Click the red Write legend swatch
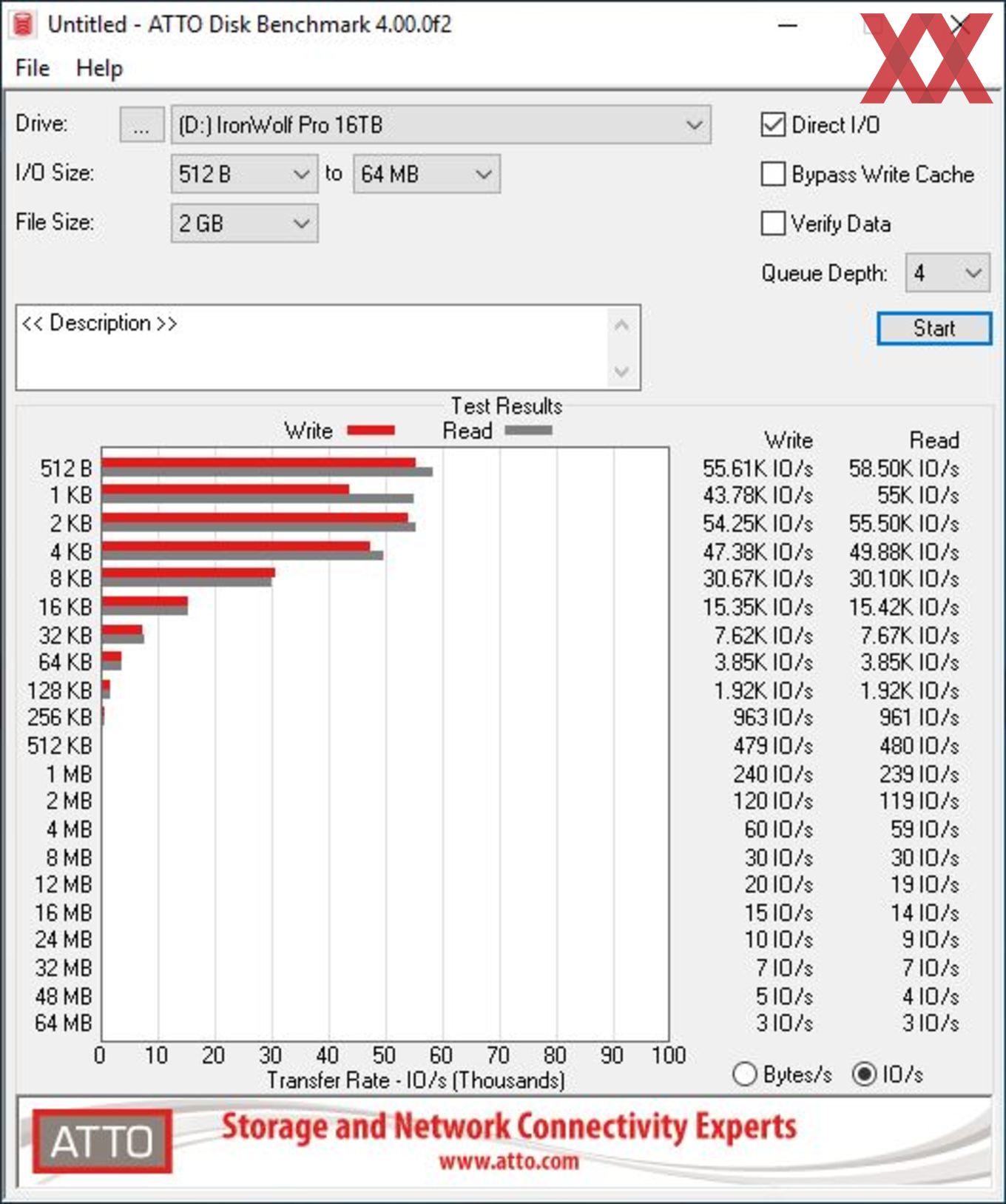1006x1204 pixels. click(371, 430)
